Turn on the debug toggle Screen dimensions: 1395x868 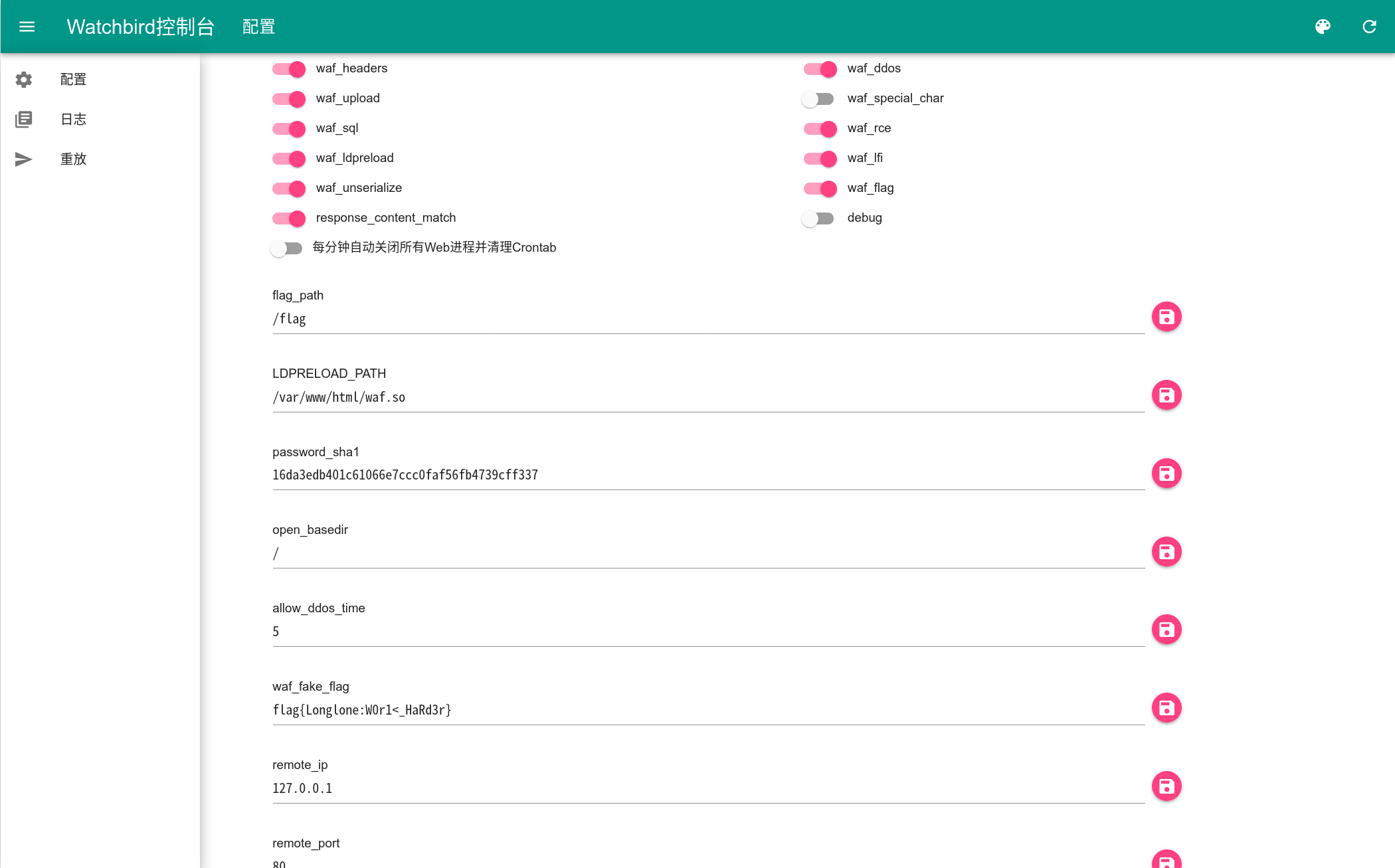click(818, 218)
